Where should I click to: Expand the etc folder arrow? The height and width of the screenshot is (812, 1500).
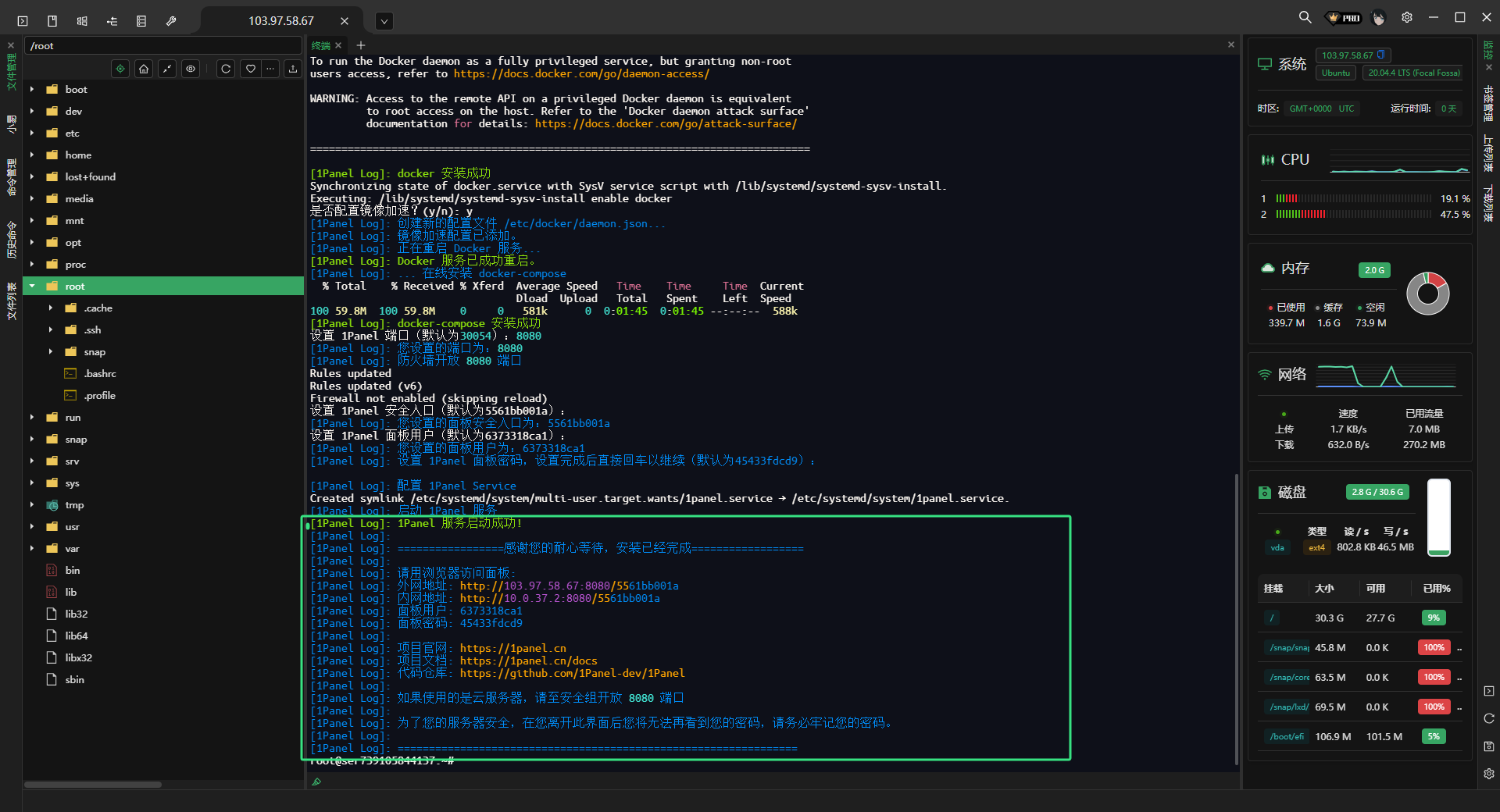pos(32,134)
